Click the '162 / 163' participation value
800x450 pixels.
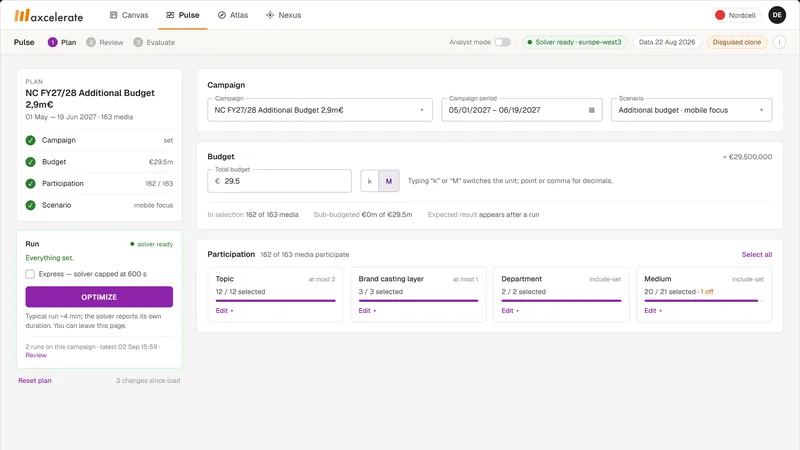(159, 184)
